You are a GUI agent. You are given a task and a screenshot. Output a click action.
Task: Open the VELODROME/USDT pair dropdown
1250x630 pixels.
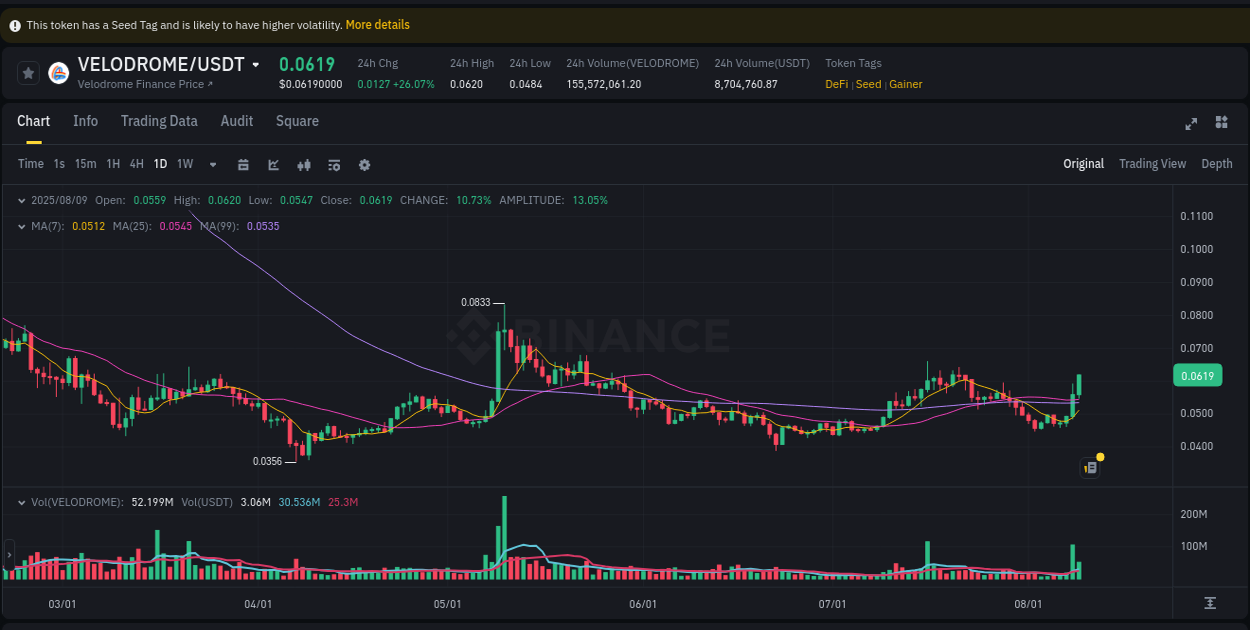254,63
